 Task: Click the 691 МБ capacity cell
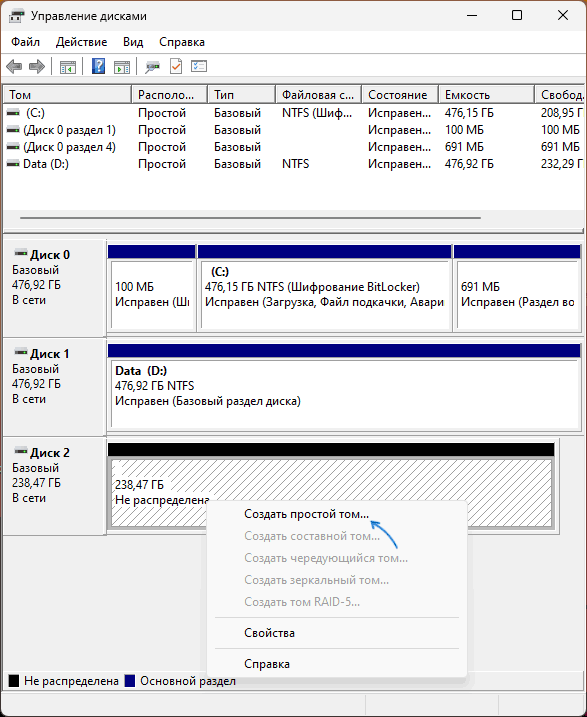[464, 147]
